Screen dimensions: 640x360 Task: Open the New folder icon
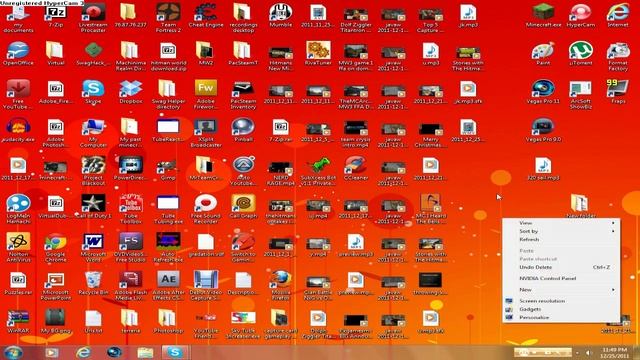pyautogui.click(x=580, y=203)
